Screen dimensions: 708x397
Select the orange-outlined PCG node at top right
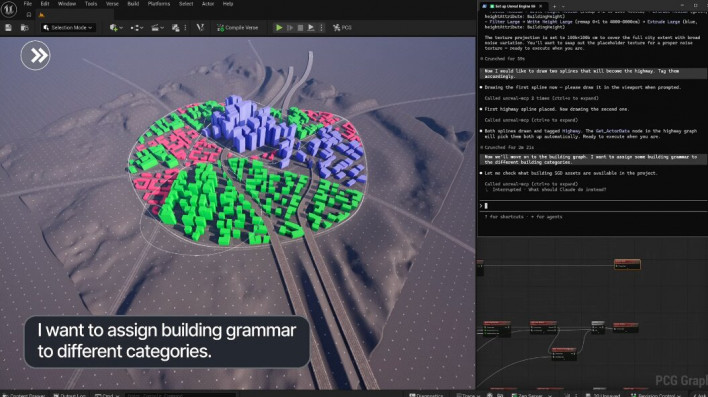(x=627, y=264)
